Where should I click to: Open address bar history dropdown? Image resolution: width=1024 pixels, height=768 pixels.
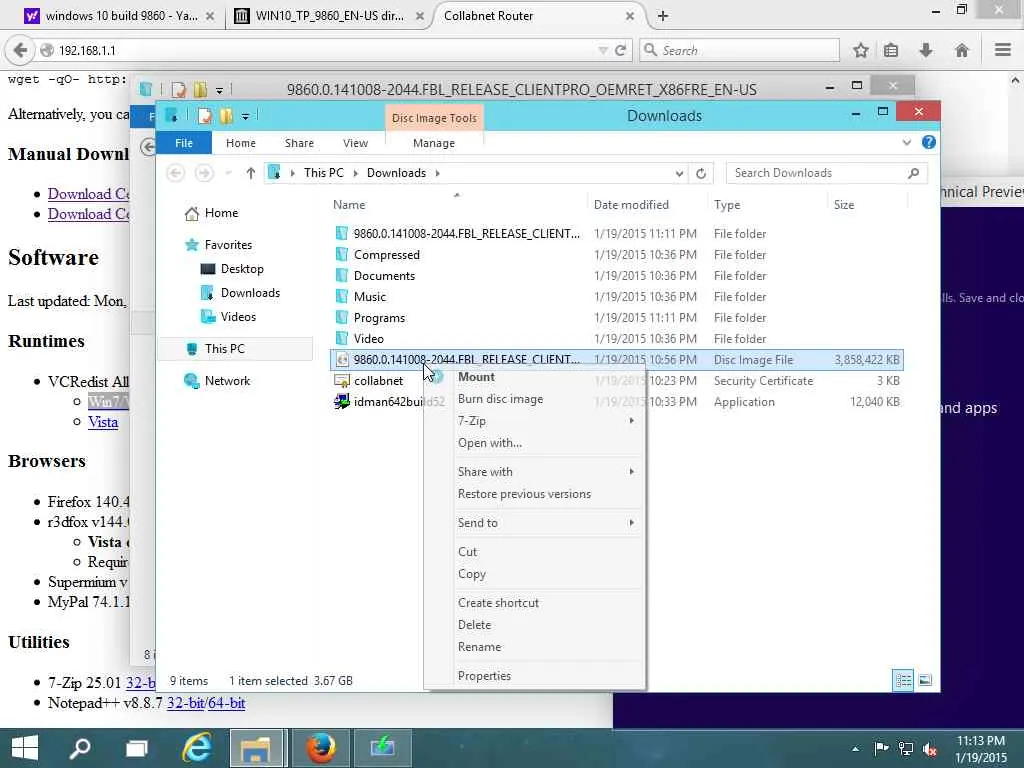[x=679, y=173]
